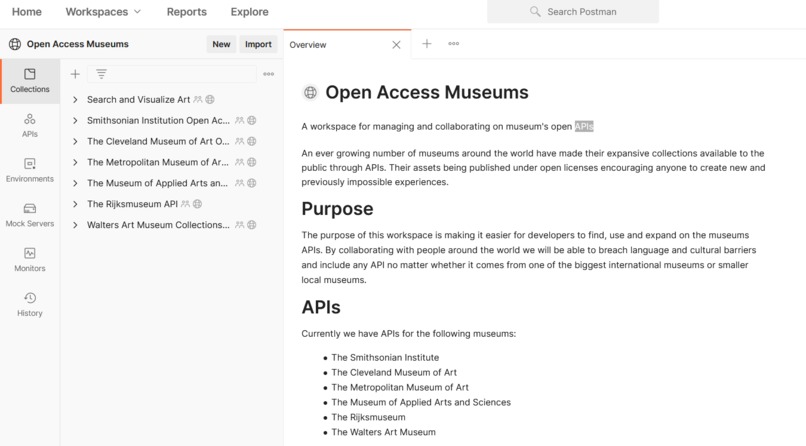
Task: Click the Purpose heading
Action: [x=337, y=209]
